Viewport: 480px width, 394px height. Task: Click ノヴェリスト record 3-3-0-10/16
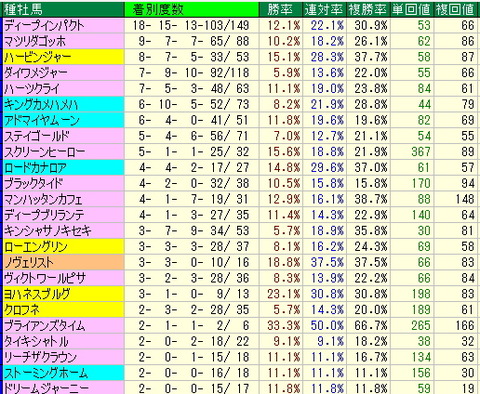point(194,262)
